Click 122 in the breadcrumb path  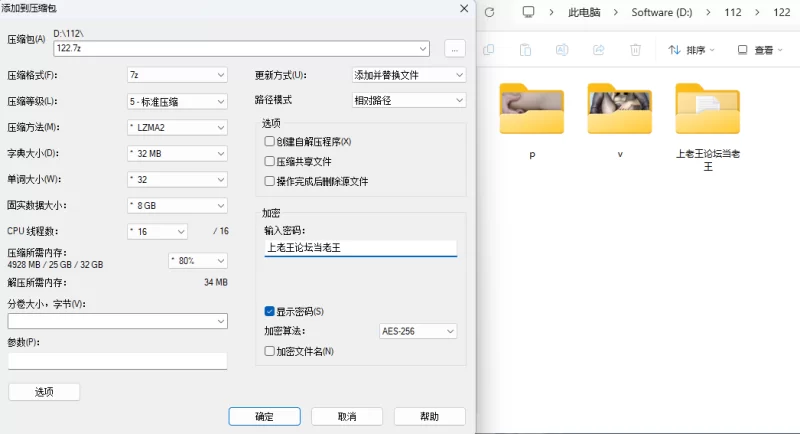click(x=782, y=12)
